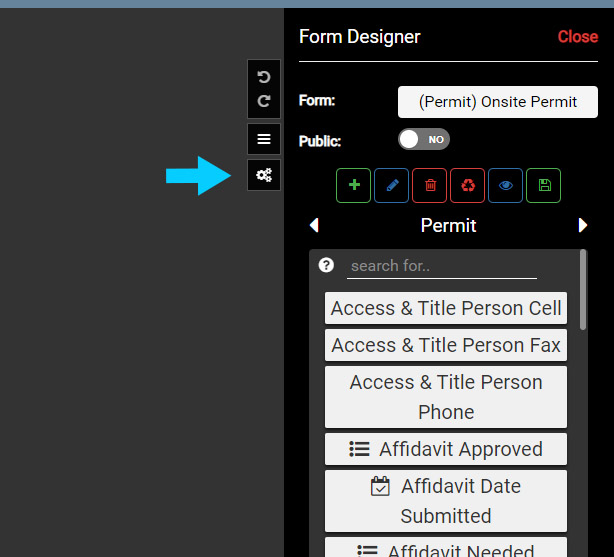Click the red trash delete icon

click(429, 185)
